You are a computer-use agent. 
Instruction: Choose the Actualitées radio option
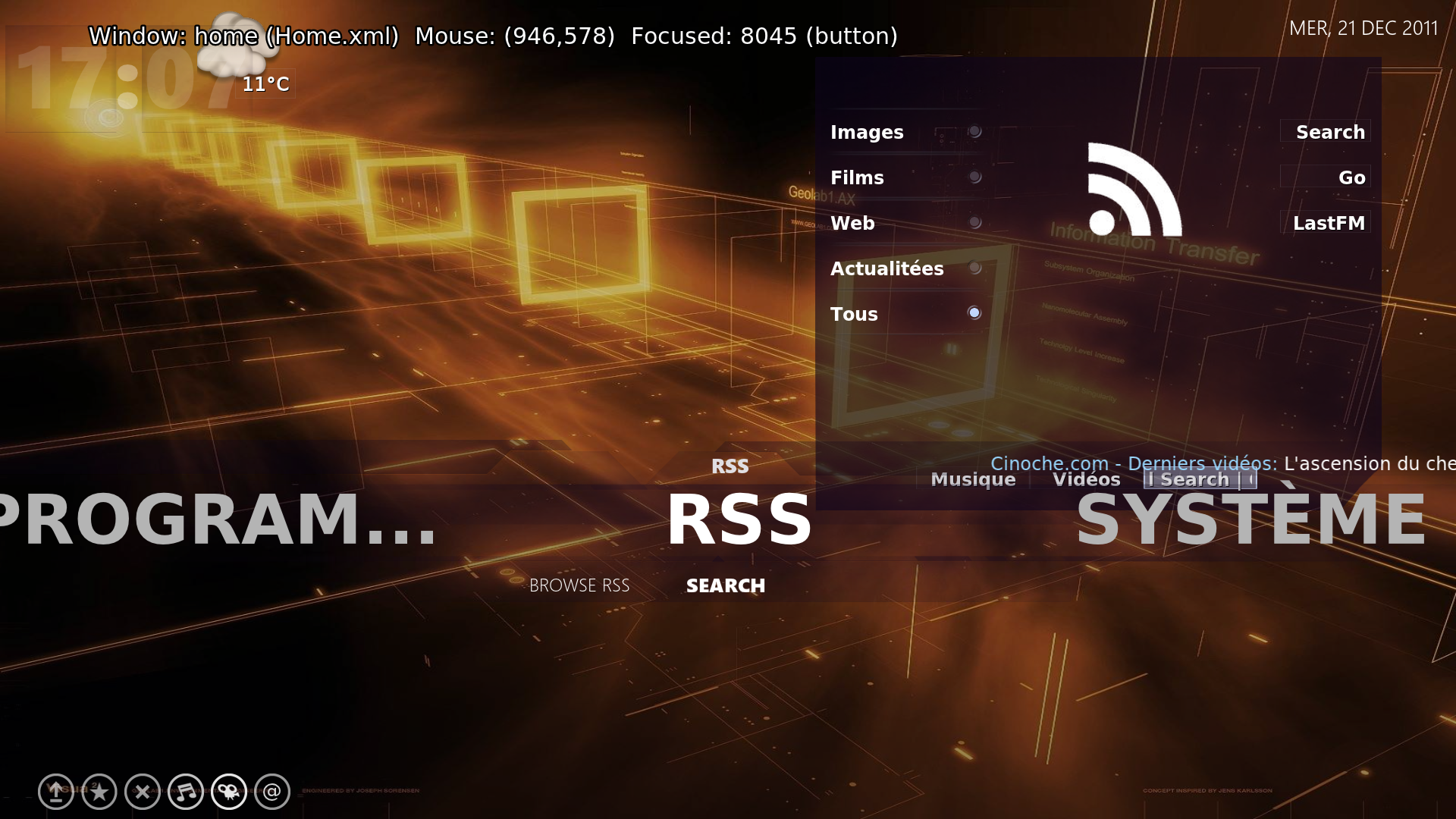point(974,268)
